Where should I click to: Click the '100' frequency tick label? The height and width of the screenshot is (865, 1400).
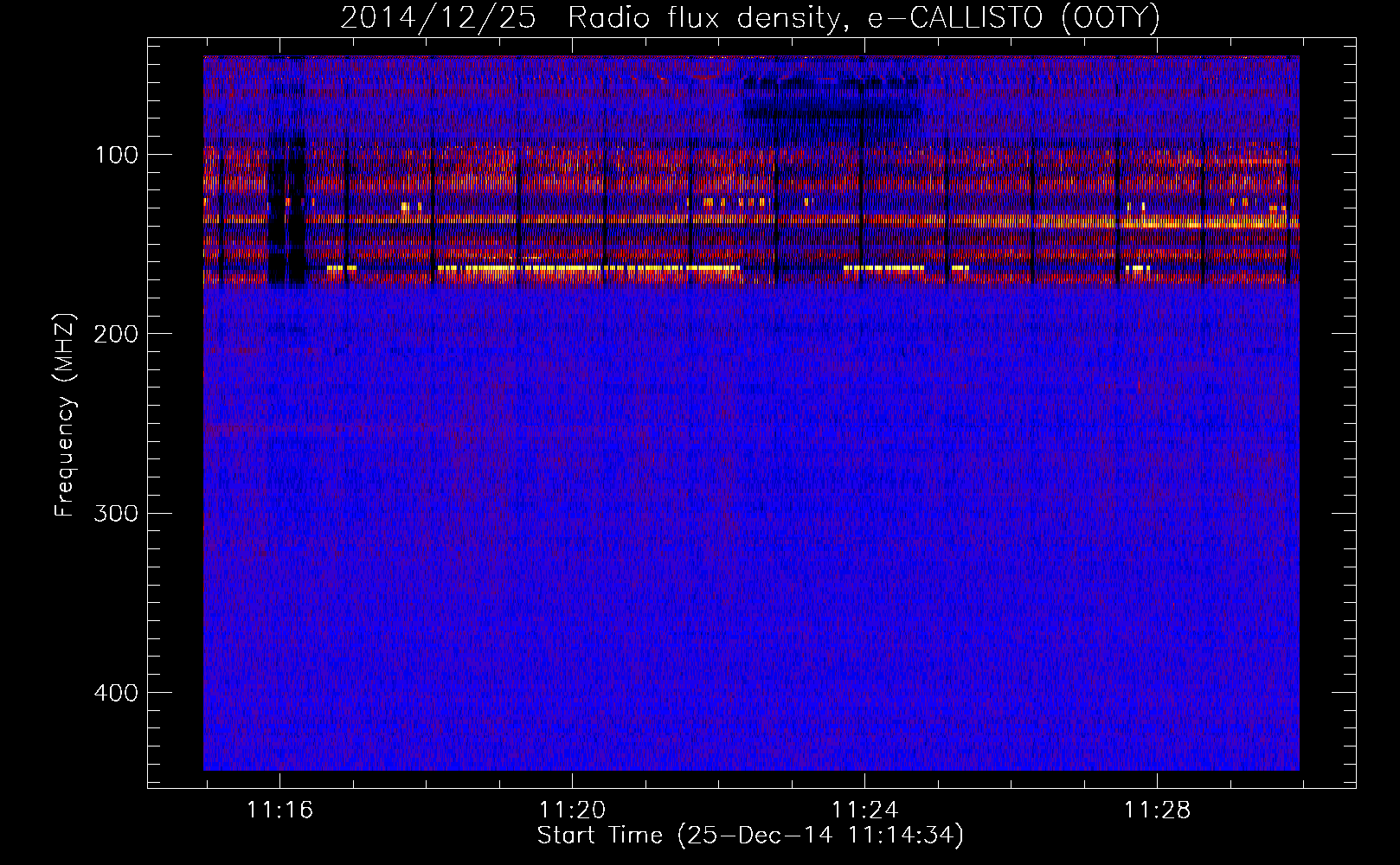pyautogui.click(x=117, y=155)
